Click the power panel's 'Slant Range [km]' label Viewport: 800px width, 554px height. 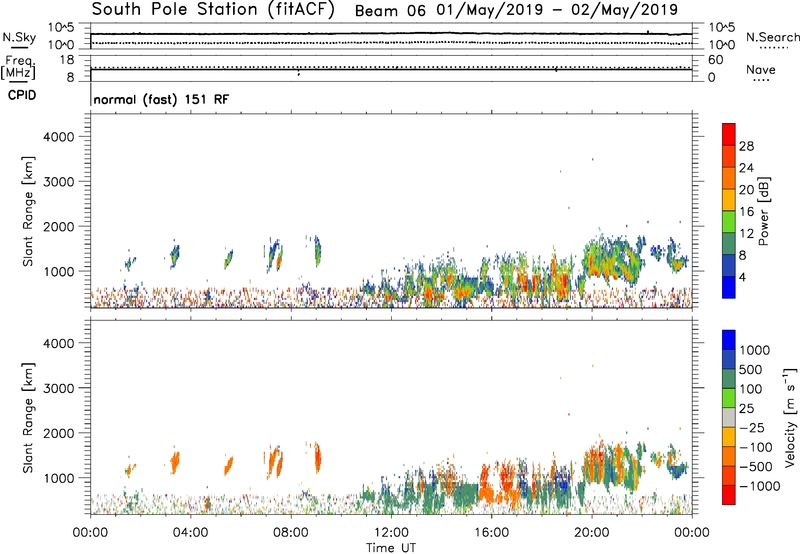coord(28,211)
